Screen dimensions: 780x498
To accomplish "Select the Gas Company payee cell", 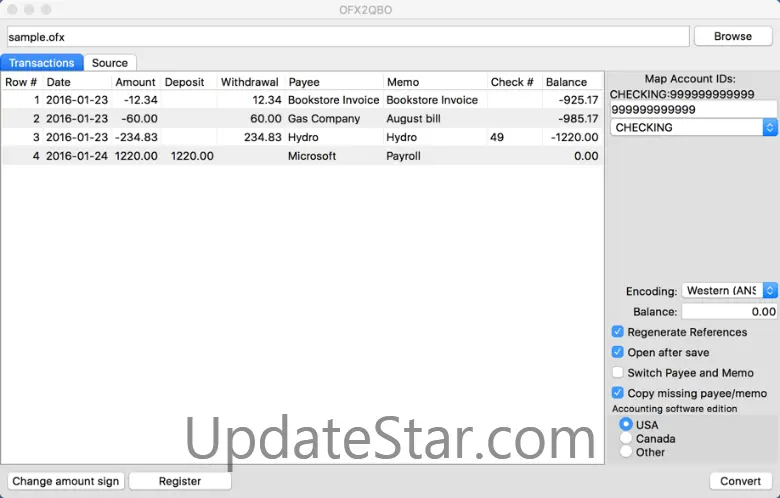I will click(x=334, y=119).
